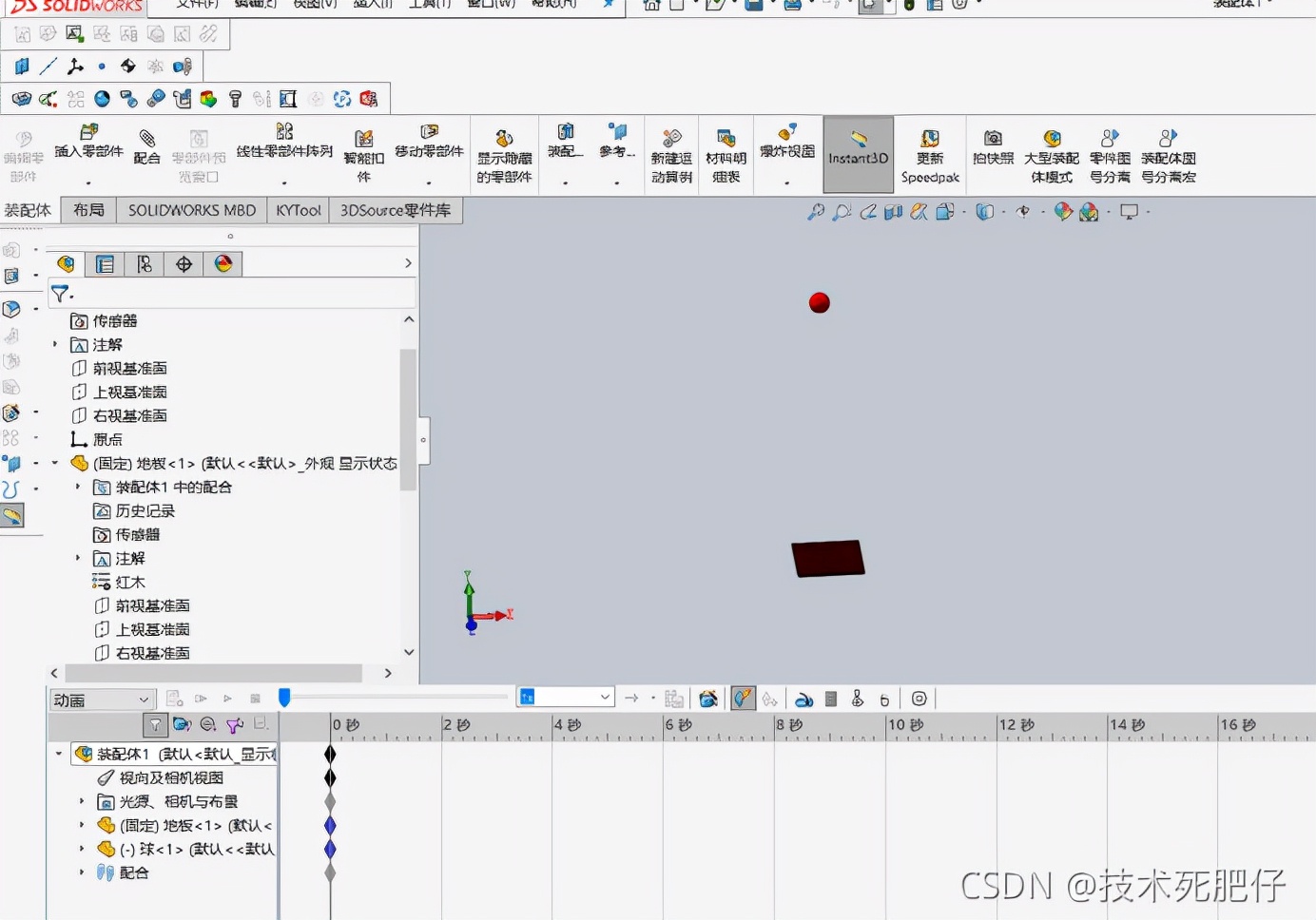Switch to the SOLIDWORKS MBD tab
The height and width of the screenshot is (920, 1316).
(191, 209)
